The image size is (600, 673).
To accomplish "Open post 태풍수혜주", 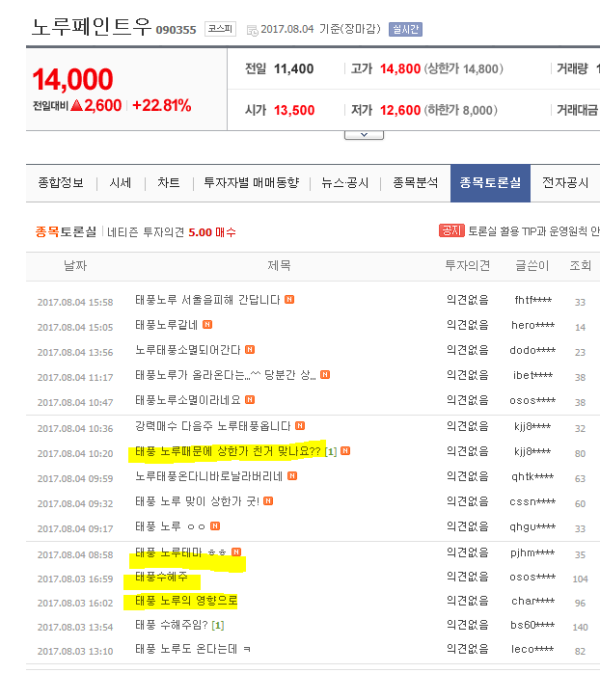I will point(161,576).
